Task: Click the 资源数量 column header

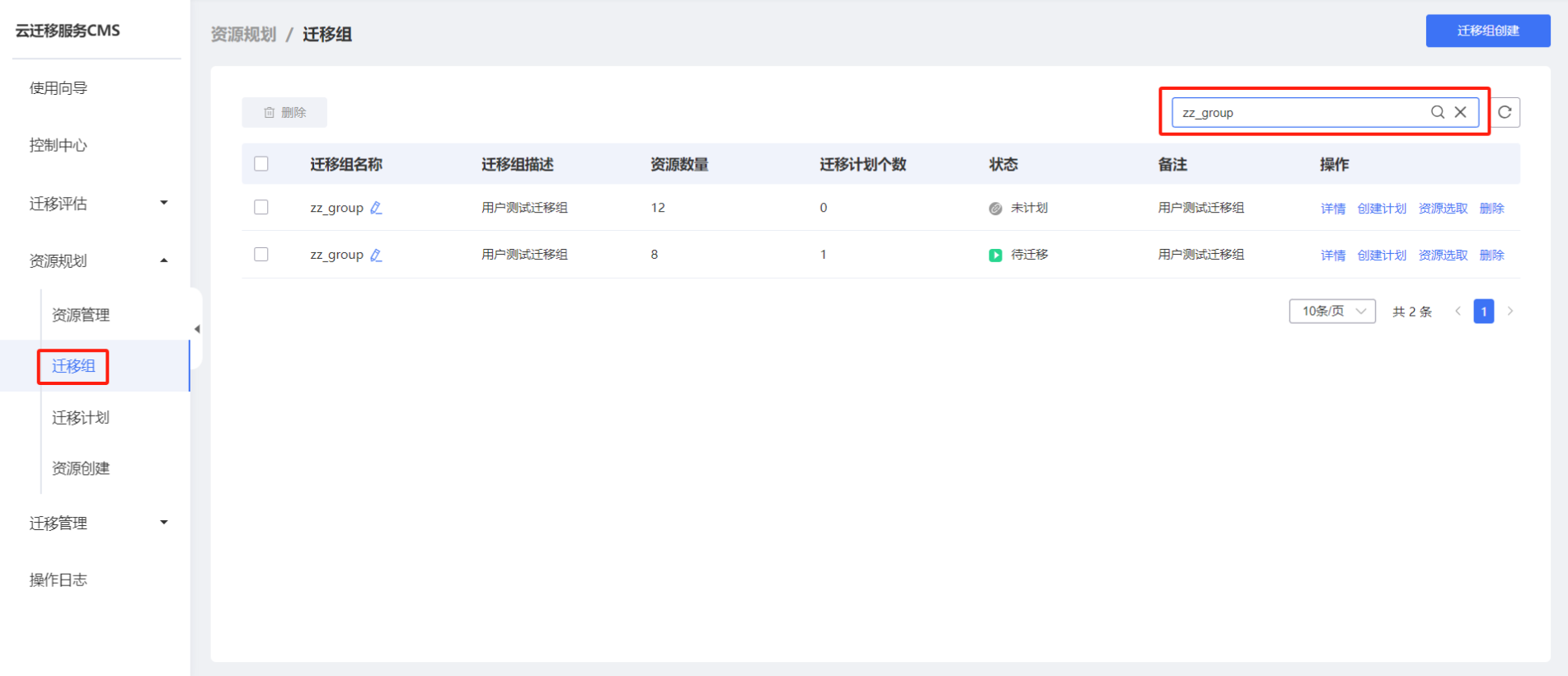Action: click(679, 164)
